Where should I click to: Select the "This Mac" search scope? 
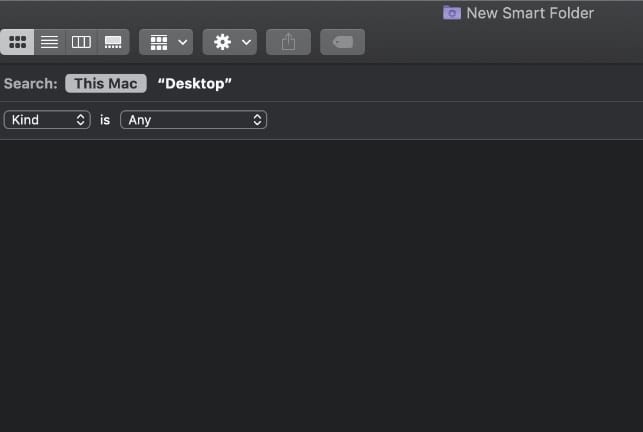106,84
